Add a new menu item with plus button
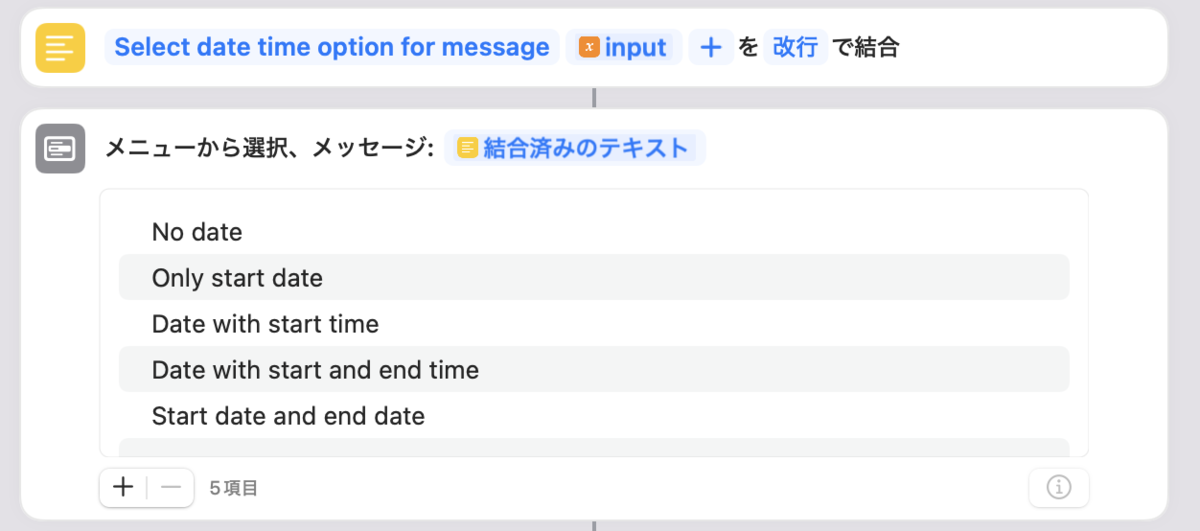Viewport: 1200px width, 531px height. point(123,488)
